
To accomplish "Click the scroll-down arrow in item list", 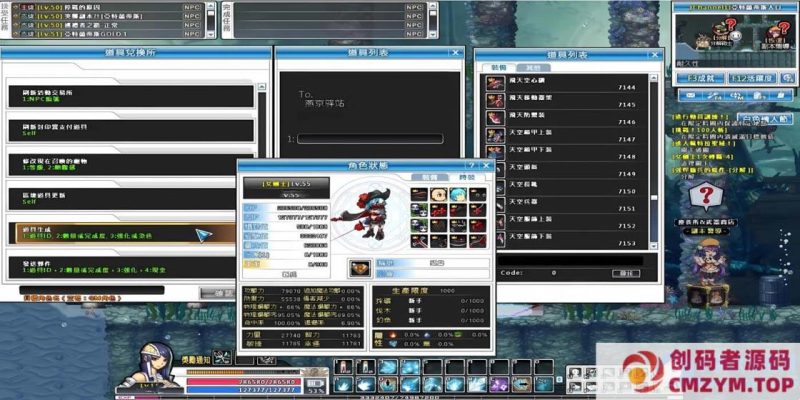I will tap(654, 245).
